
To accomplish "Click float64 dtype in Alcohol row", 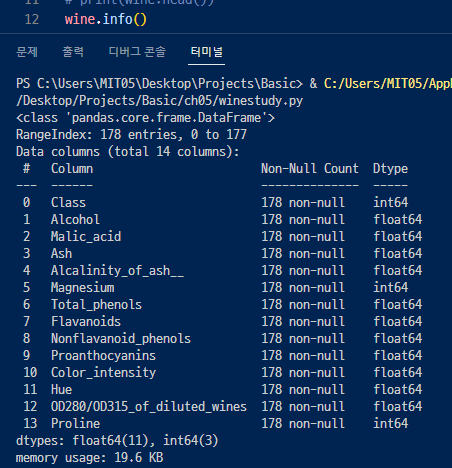I will (x=397, y=220).
